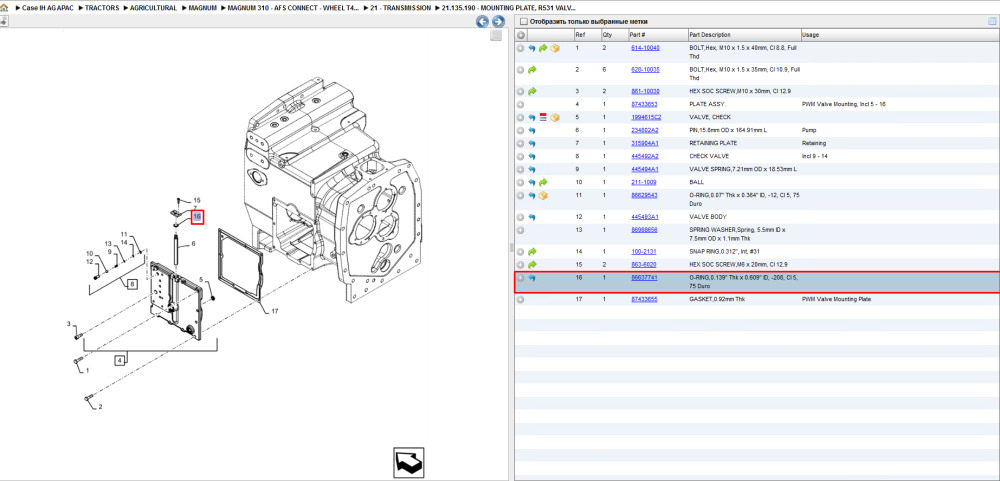The height and width of the screenshot is (481, 1000).
Task: Click the blue arrow icon on VALVE, CHECK row
Action: 532,117
